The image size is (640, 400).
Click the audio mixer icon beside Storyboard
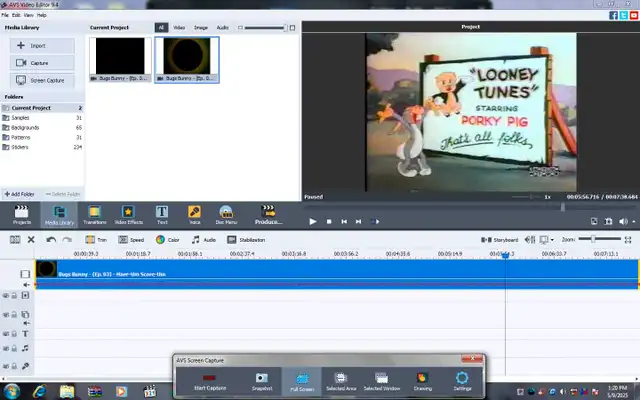click(x=530, y=240)
